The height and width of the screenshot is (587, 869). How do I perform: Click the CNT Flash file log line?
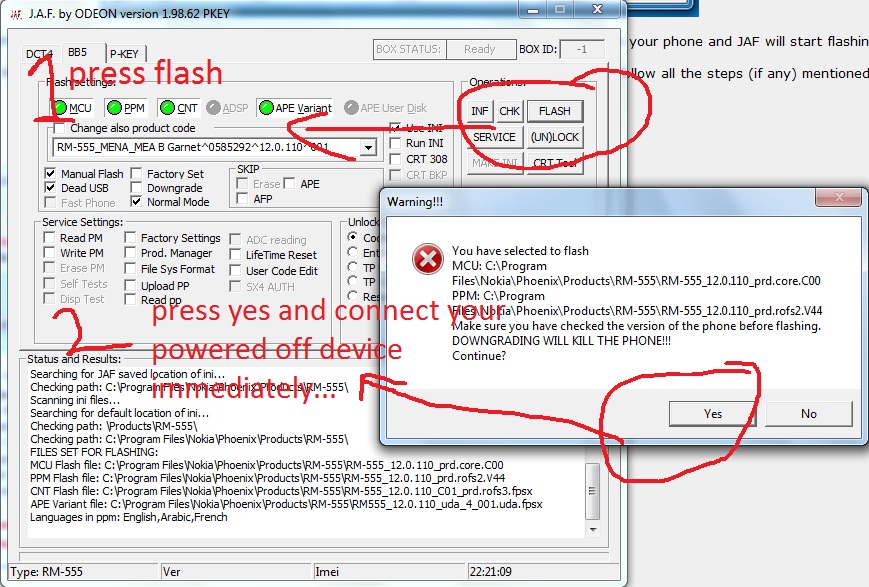pyautogui.click(x=282, y=491)
